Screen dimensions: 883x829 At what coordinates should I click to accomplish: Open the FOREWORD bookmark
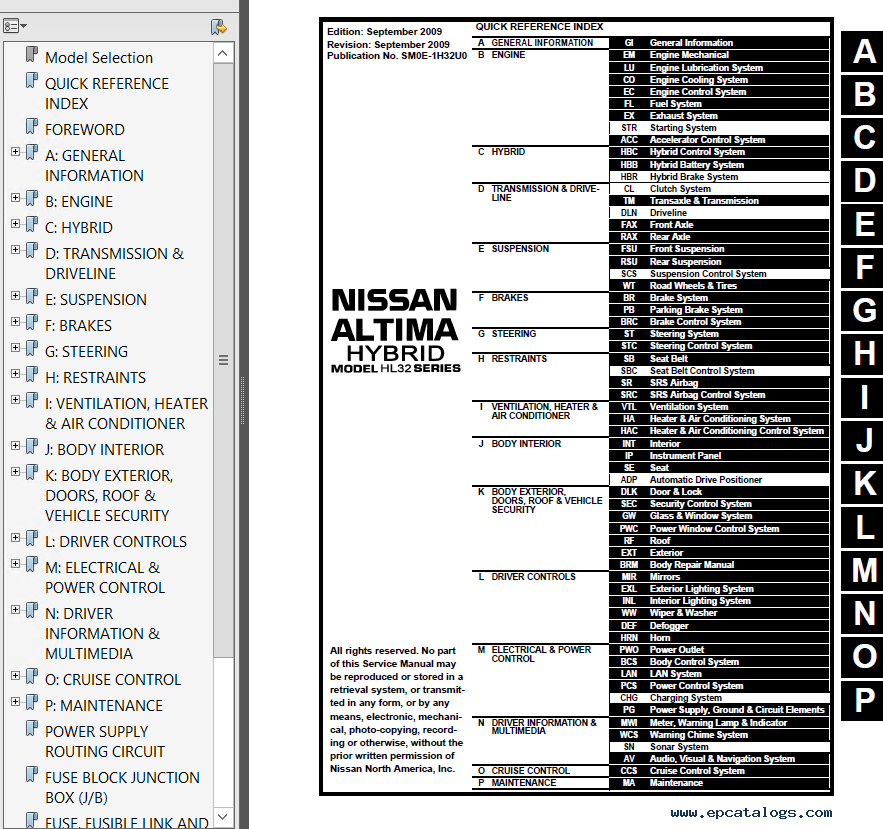click(x=84, y=130)
